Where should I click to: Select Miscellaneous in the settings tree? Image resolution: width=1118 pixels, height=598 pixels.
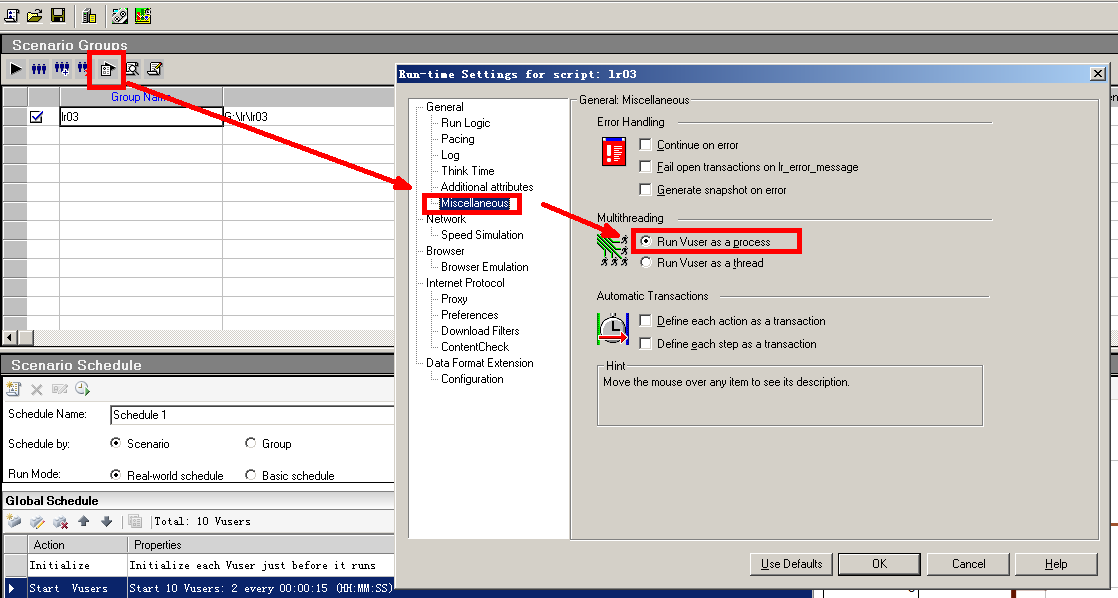click(475, 203)
